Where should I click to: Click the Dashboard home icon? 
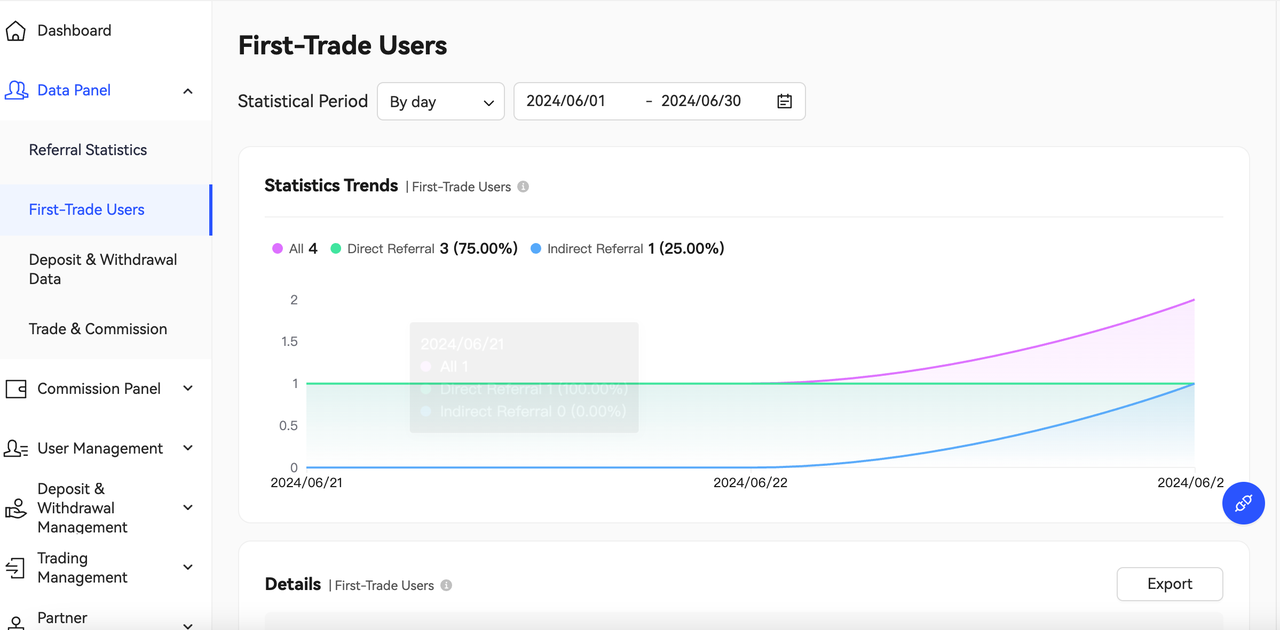[15, 31]
